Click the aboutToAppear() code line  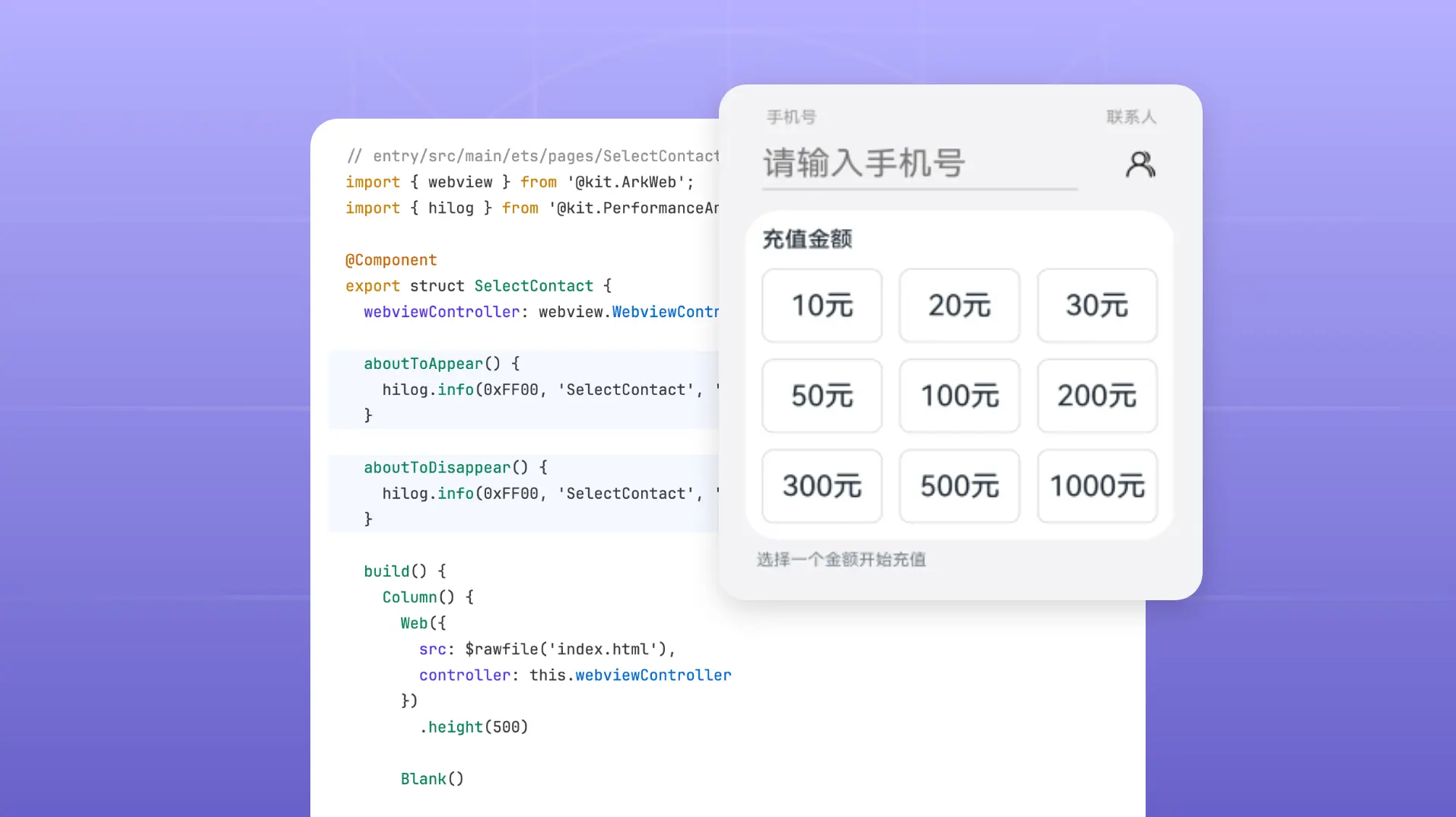(441, 364)
